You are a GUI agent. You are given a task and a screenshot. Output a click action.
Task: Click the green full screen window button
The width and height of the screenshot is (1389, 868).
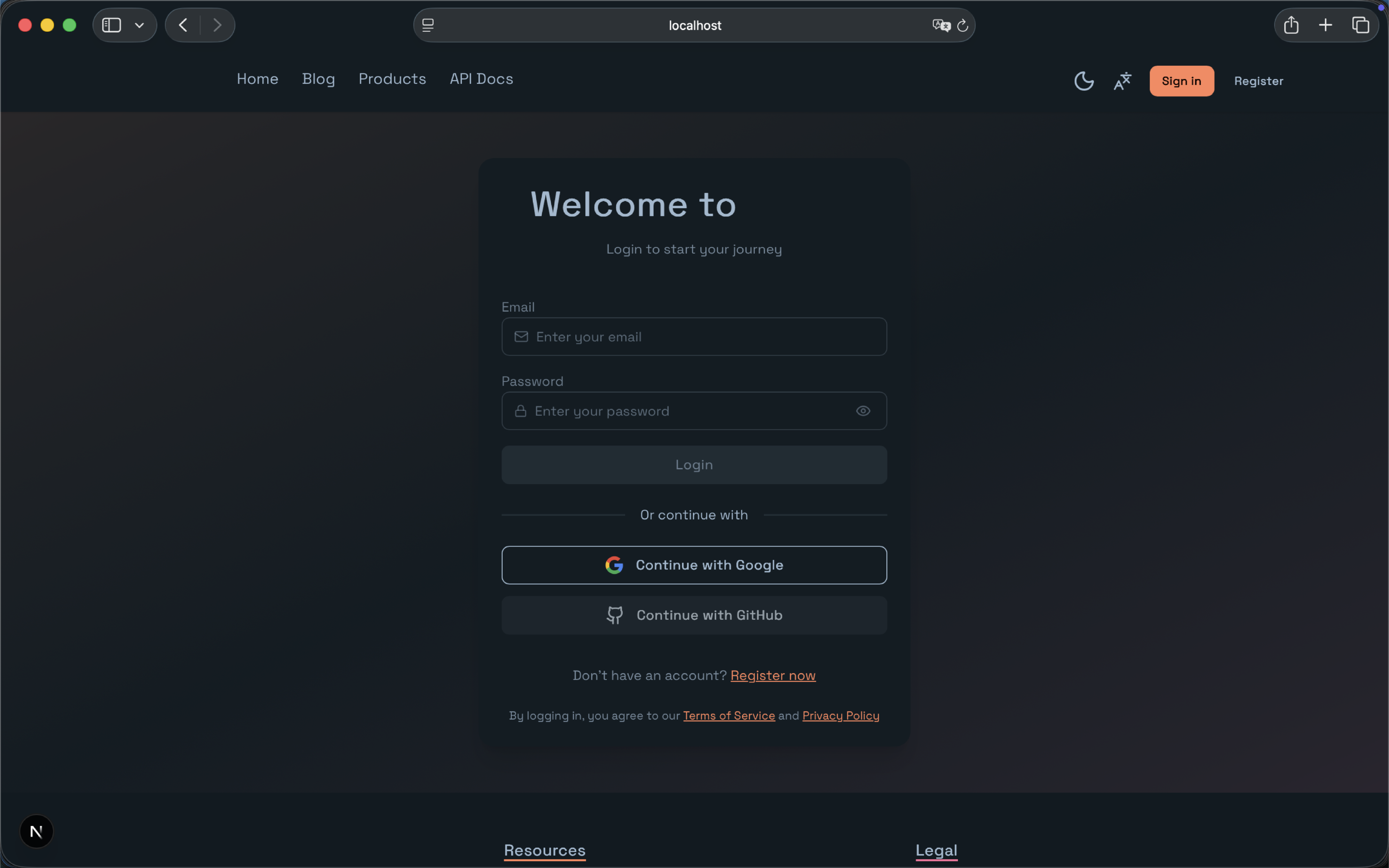[69, 25]
